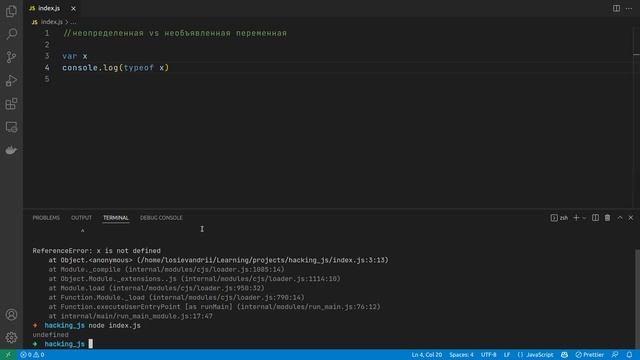This screenshot has height=360, width=640.
Task: Open errors and warnings count in status bar
Action: click(x=32, y=355)
